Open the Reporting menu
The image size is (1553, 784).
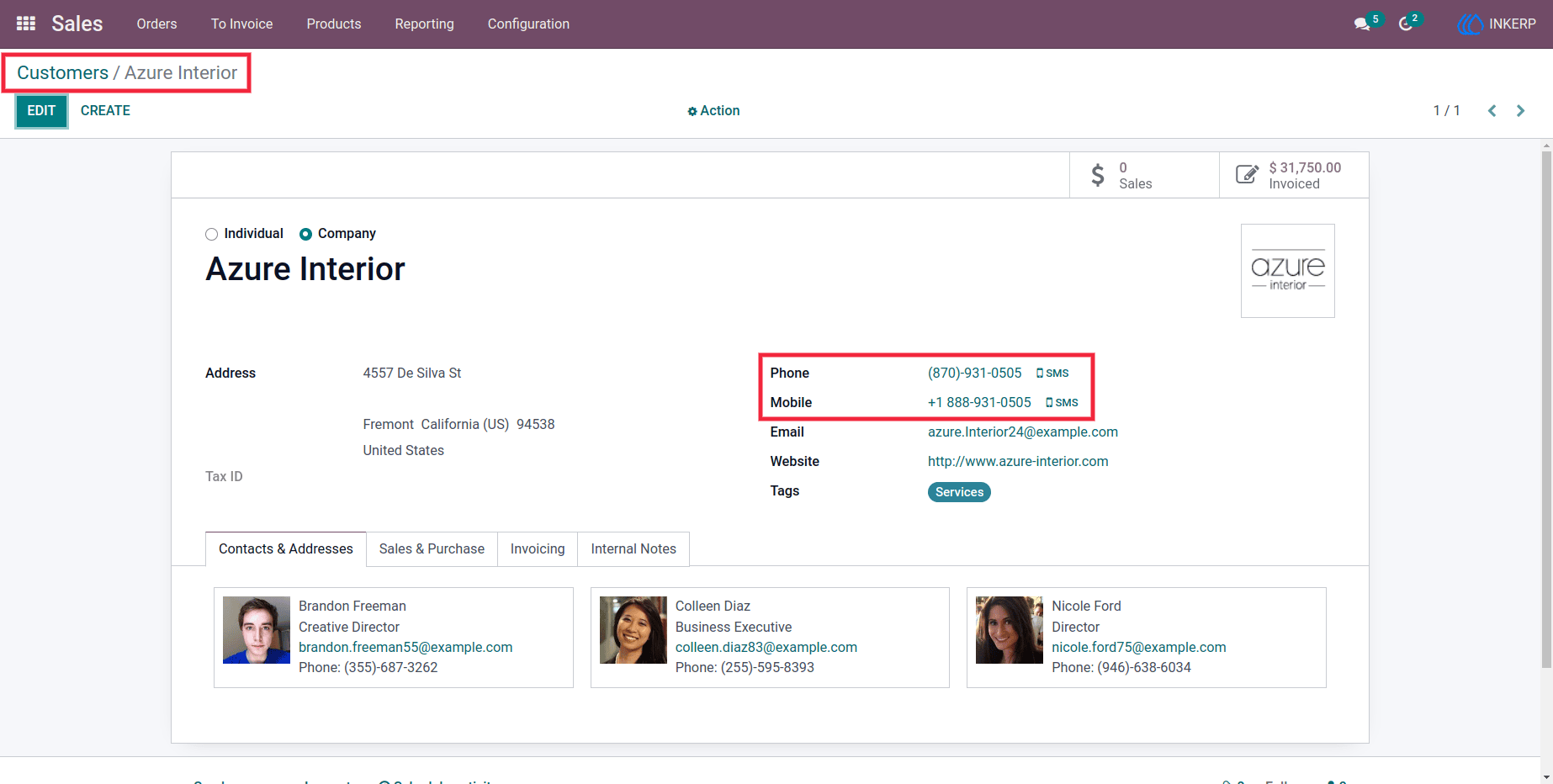coord(425,24)
